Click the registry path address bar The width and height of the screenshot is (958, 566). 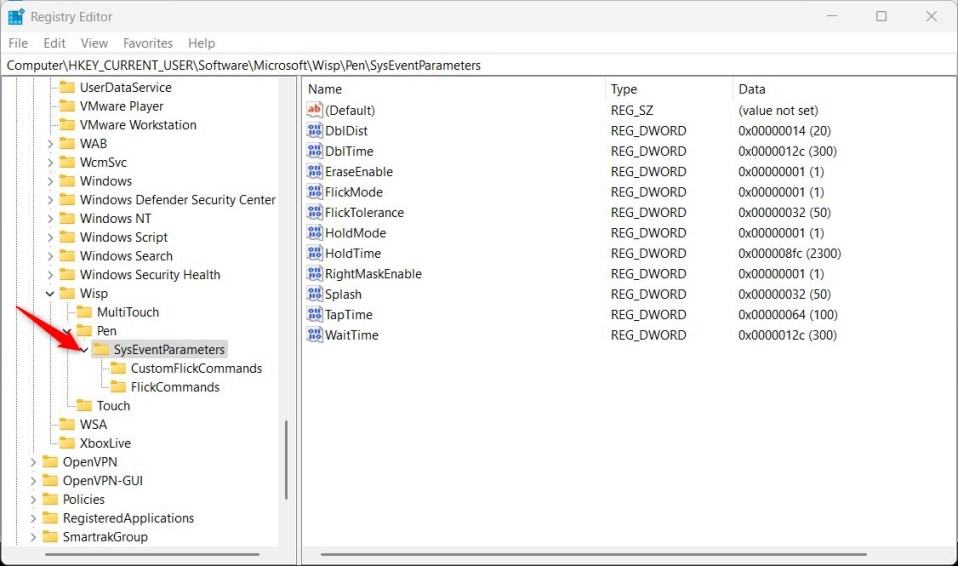coord(479,65)
